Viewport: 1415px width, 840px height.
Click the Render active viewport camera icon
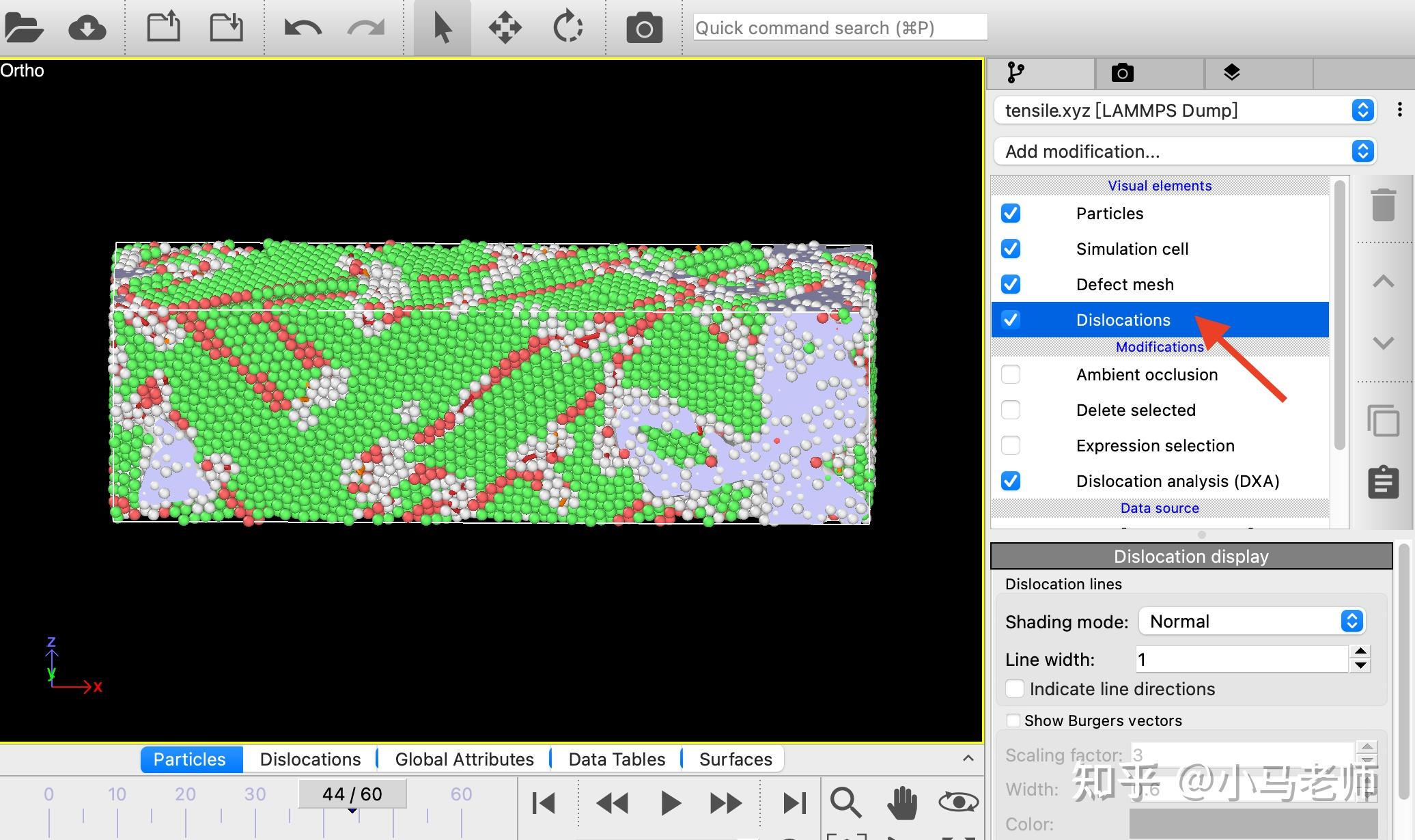point(644,28)
